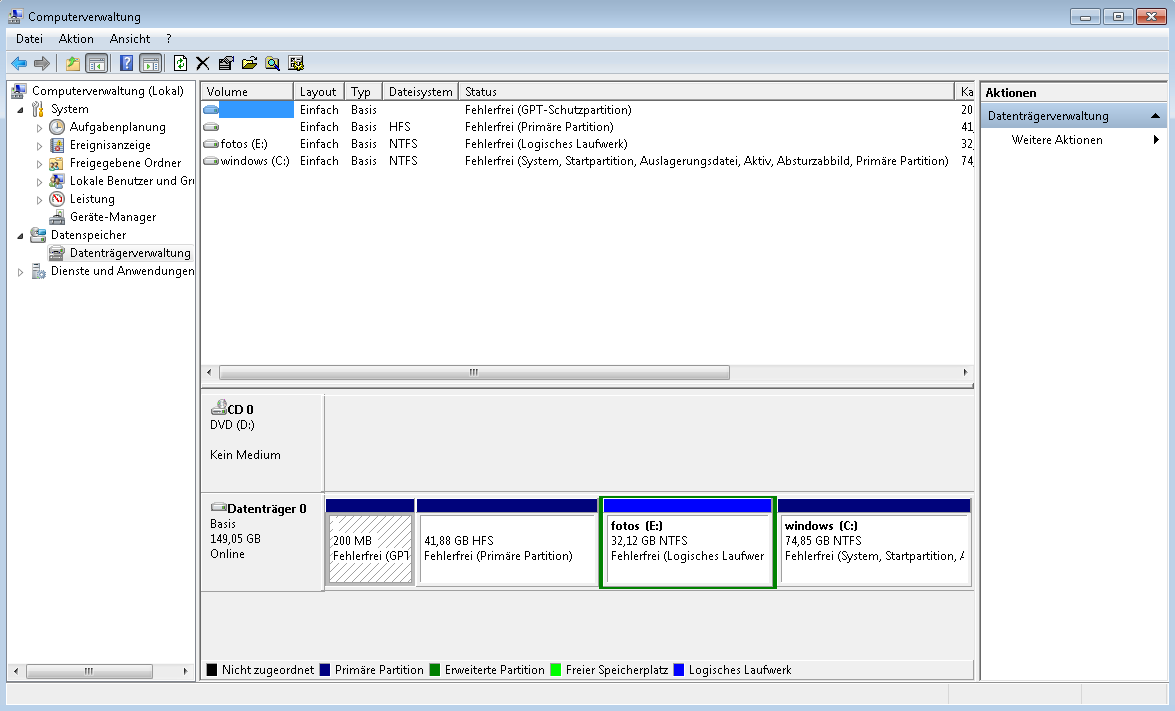1175x711 pixels.
Task: Sort by the Typ column header
Action: point(363,91)
